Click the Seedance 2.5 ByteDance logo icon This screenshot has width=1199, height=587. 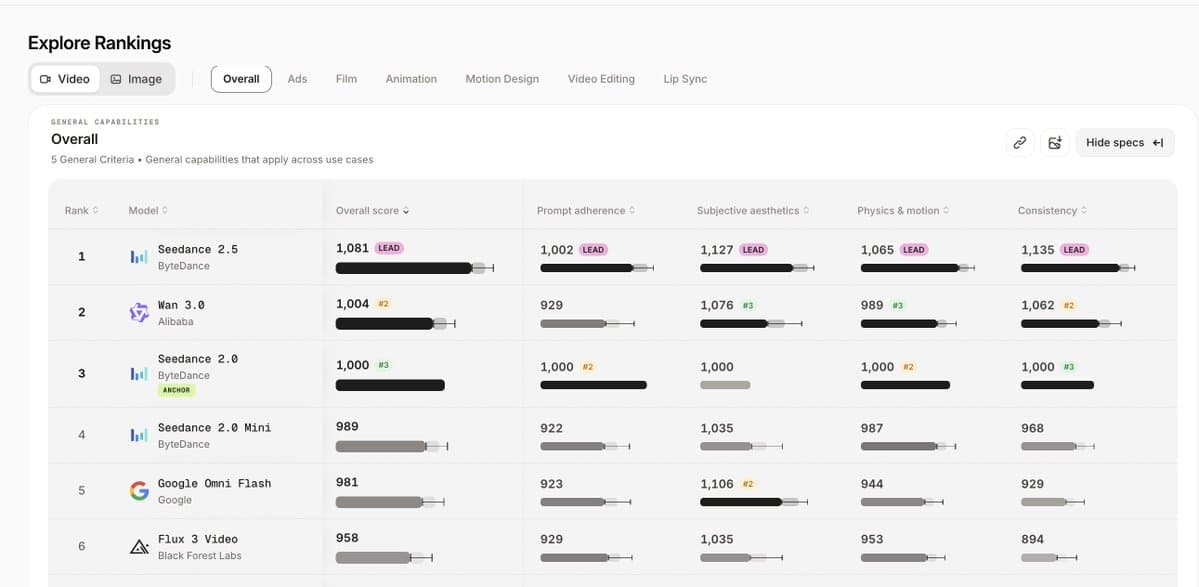point(139,257)
